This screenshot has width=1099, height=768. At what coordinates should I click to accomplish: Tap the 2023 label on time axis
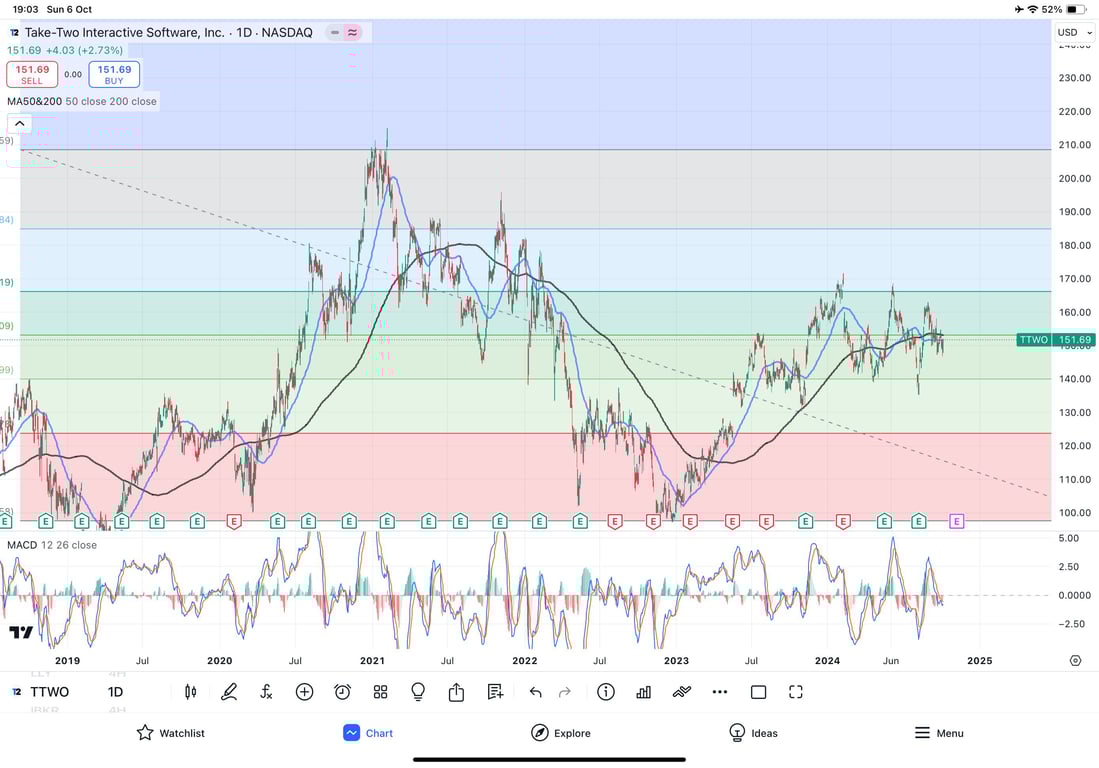[676, 661]
